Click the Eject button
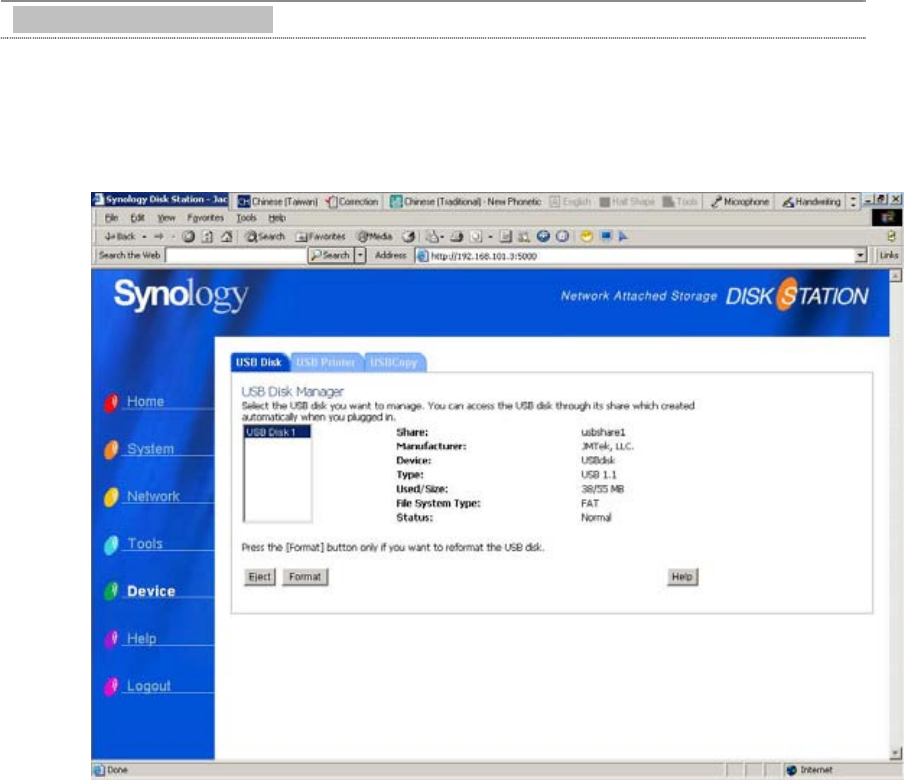 259,577
